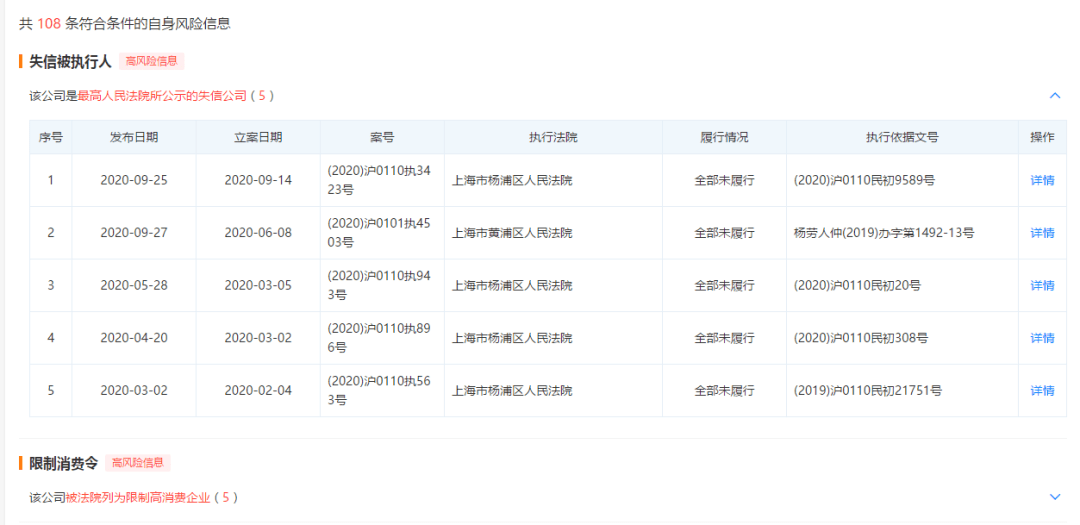Viewport: 1080px width, 525px height.
Task: Click 上海市杨浦区人民法院 in row 1
Action: 512,181
